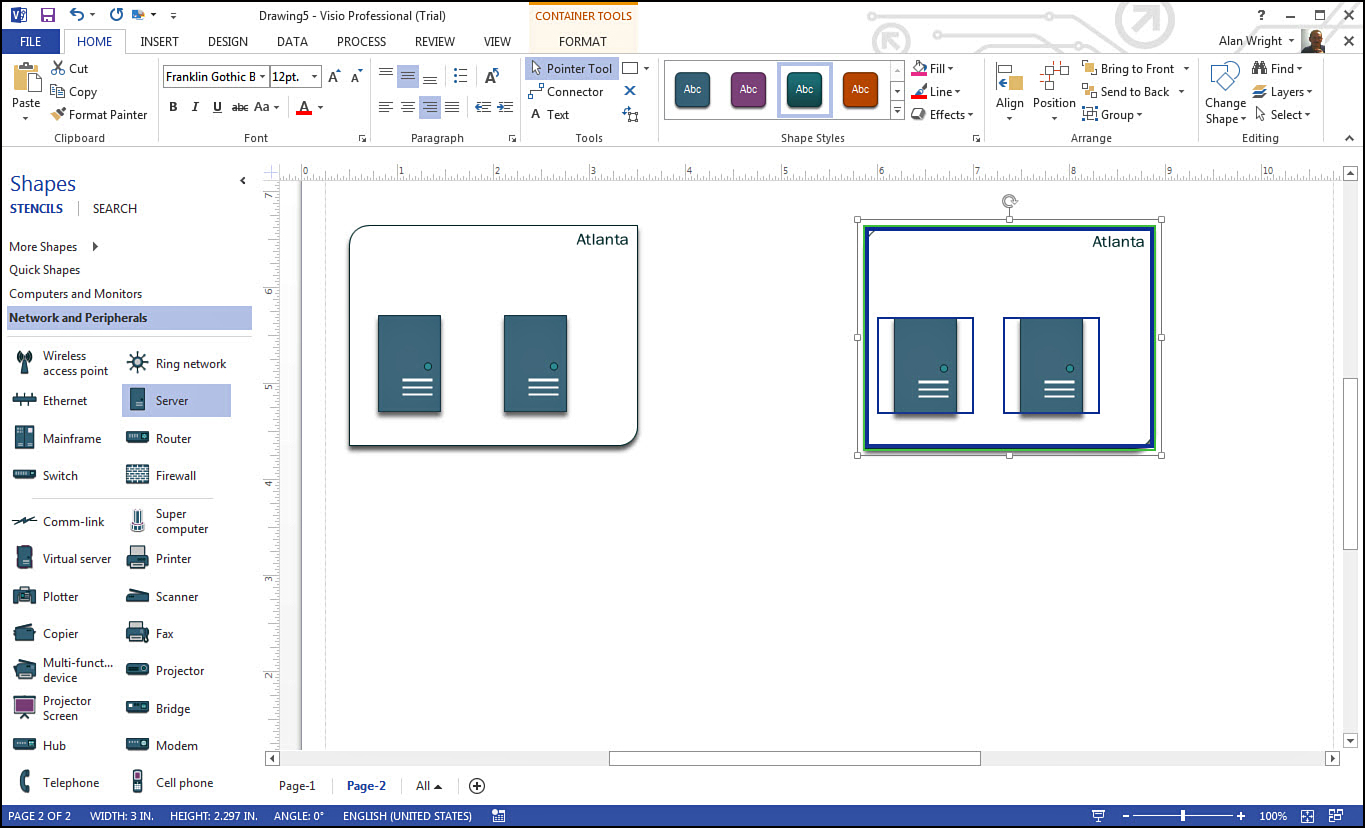Image resolution: width=1365 pixels, height=828 pixels.
Task: Click the Save icon in title bar
Action: pyautogui.click(x=47, y=15)
